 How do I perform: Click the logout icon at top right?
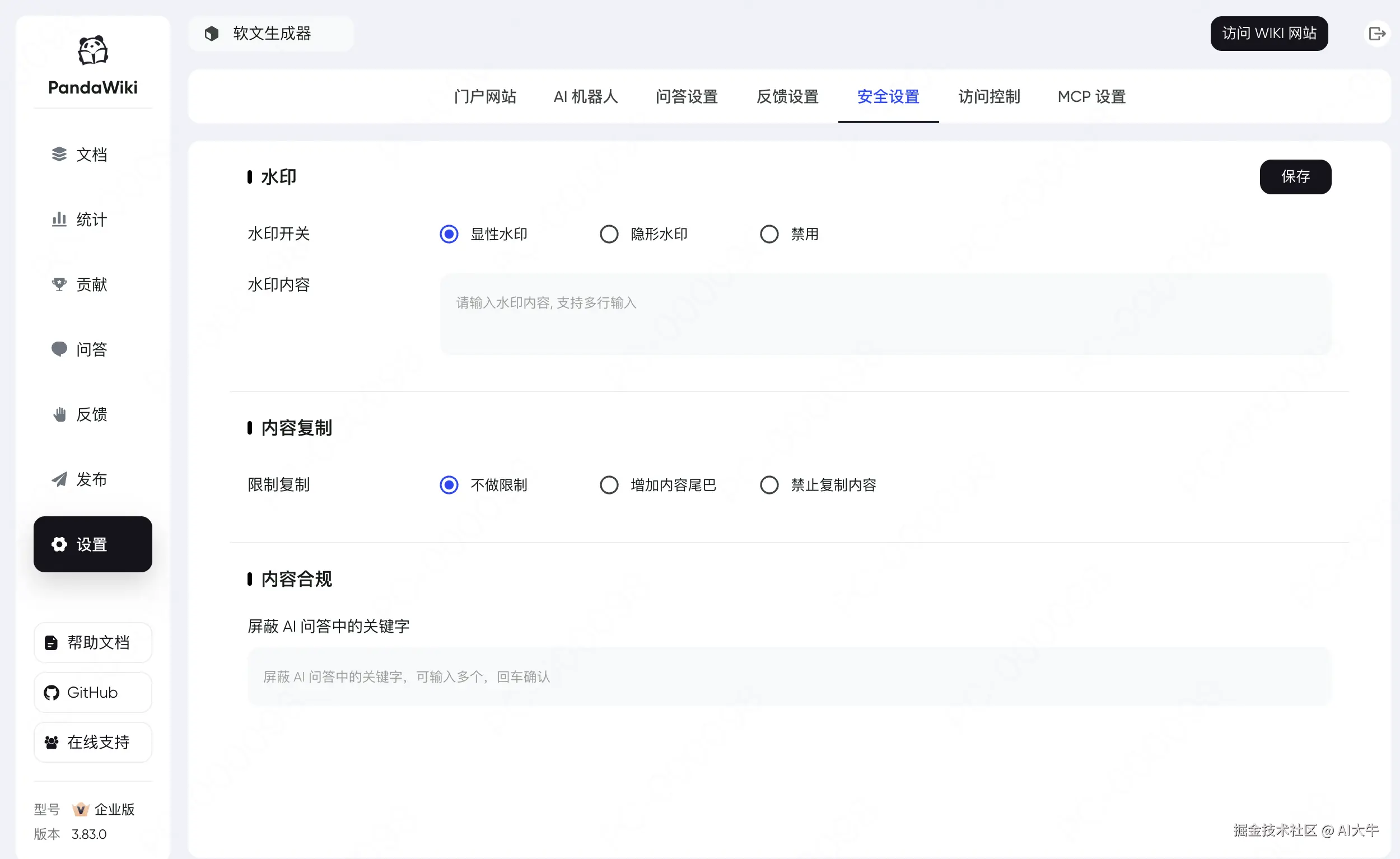(x=1377, y=34)
